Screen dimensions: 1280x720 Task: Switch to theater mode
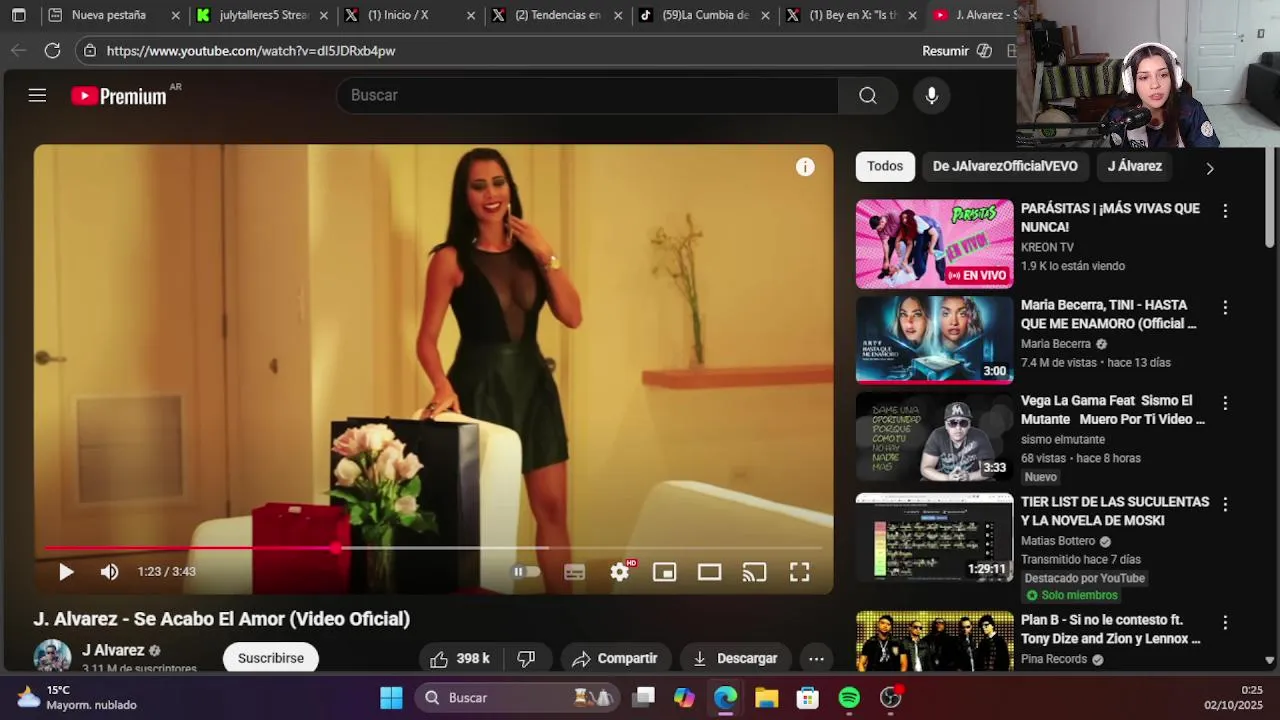(x=710, y=572)
